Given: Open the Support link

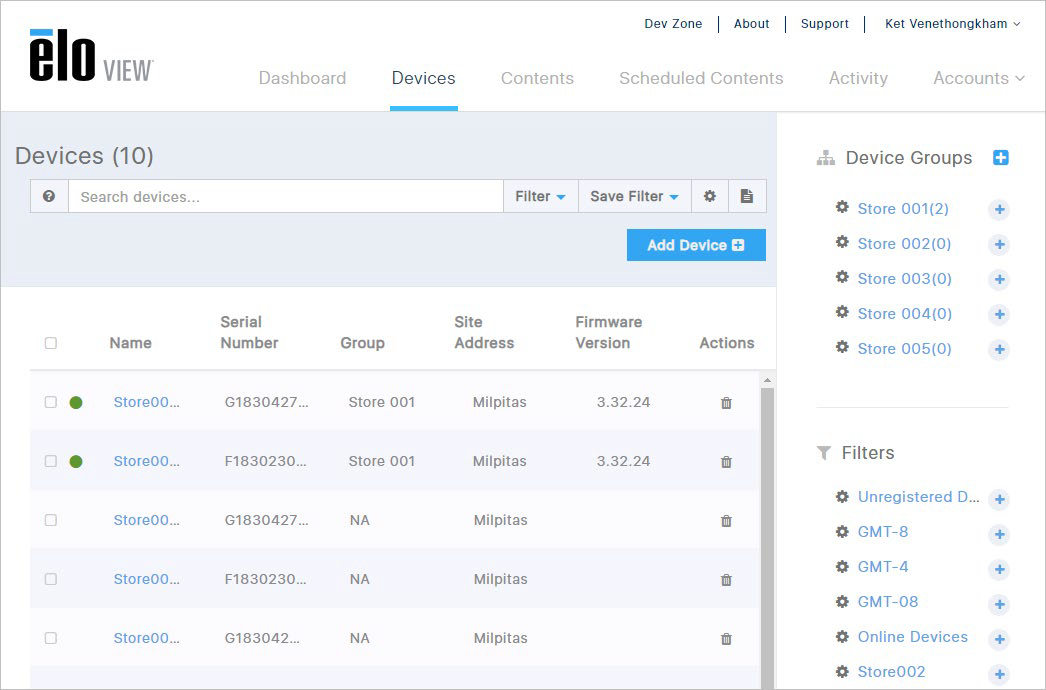Looking at the screenshot, I should click(825, 24).
